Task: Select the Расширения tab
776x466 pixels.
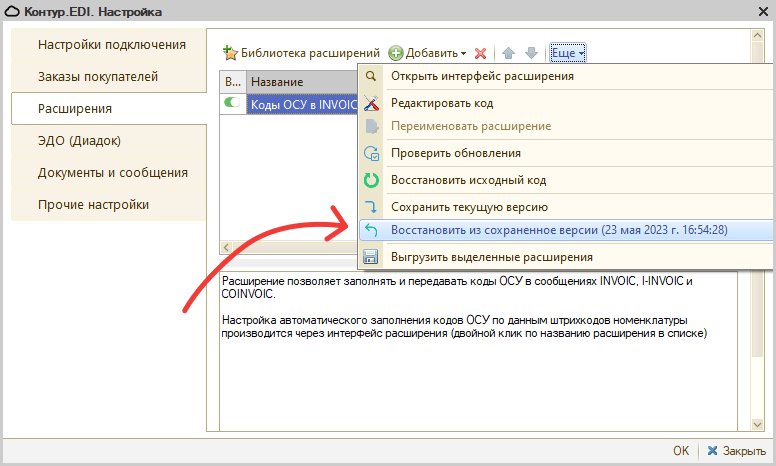Action: coord(109,108)
